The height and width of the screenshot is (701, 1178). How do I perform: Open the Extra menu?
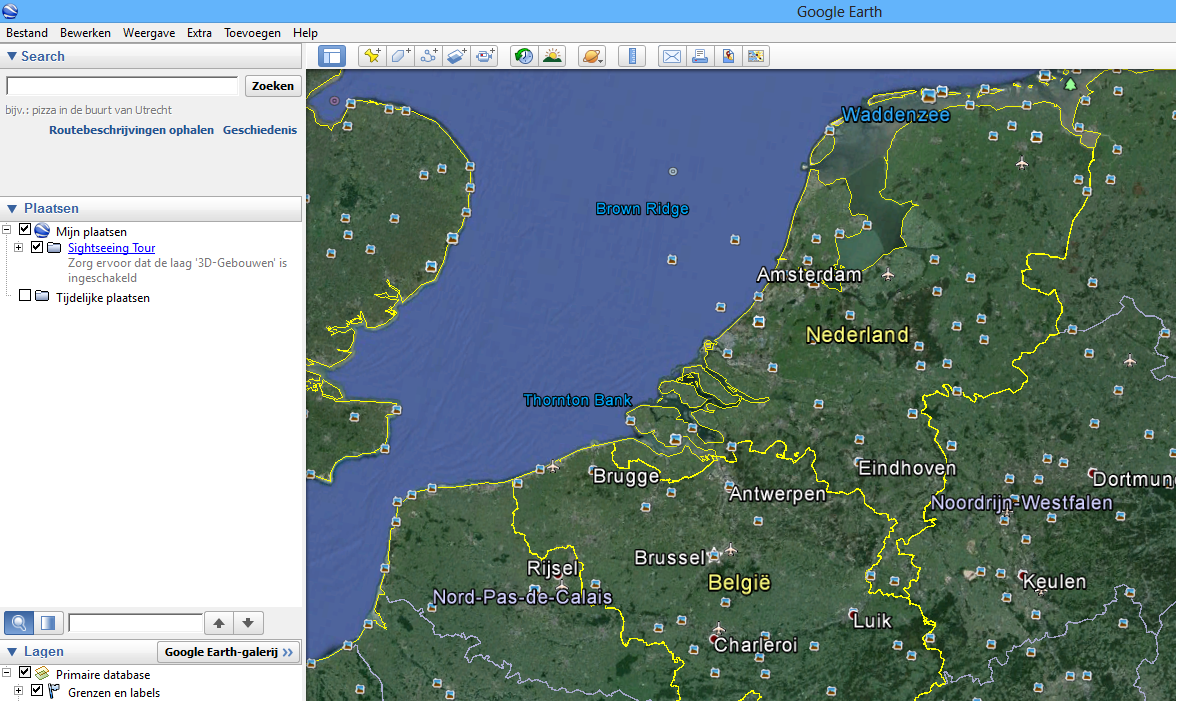click(x=199, y=33)
